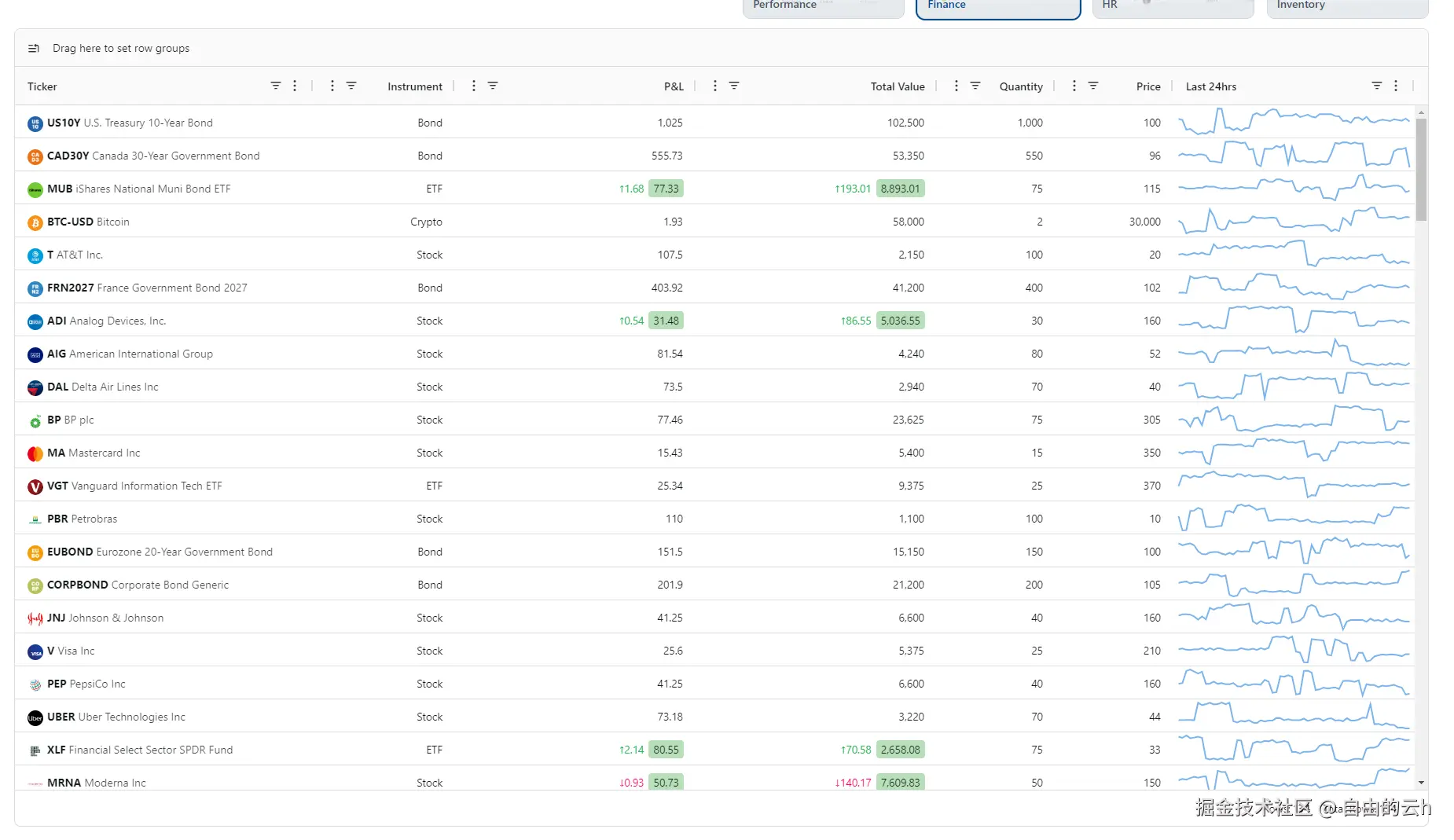Click the CORPBOND ticker logo

pyautogui.click(x=35, y=585)
